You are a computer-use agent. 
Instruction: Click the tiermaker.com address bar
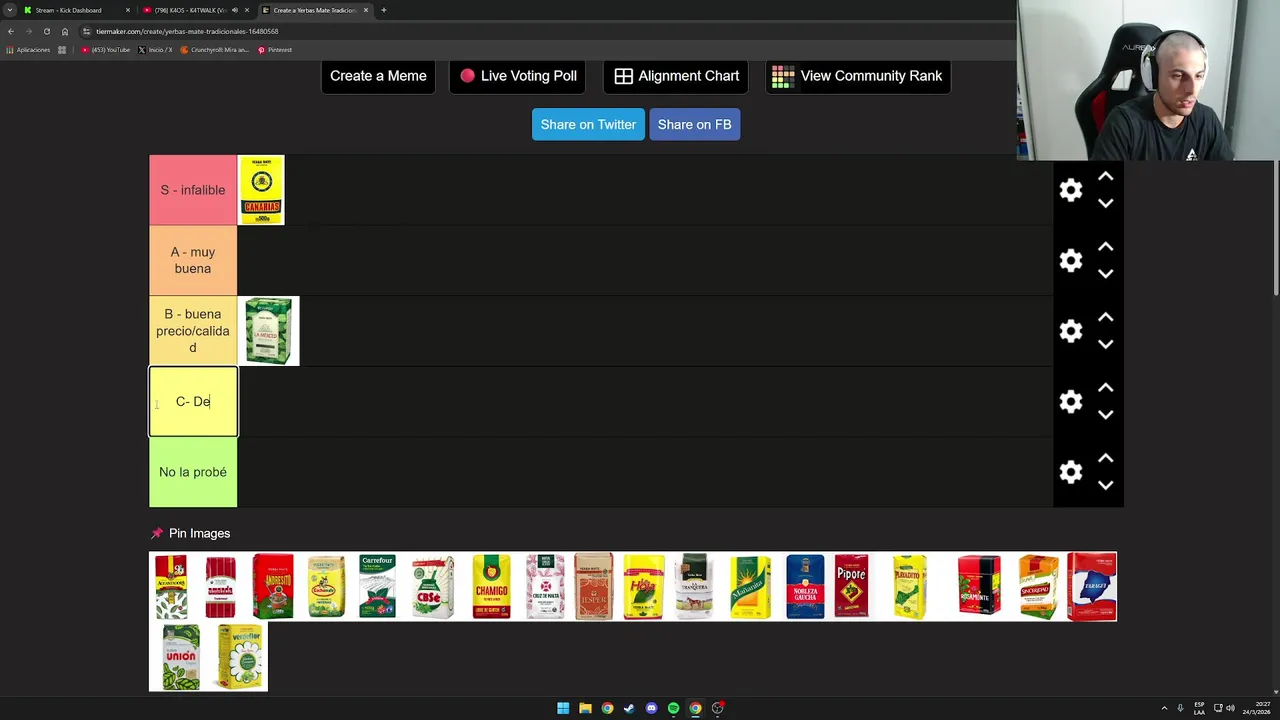pyautogui.click(x=540, y=31)
